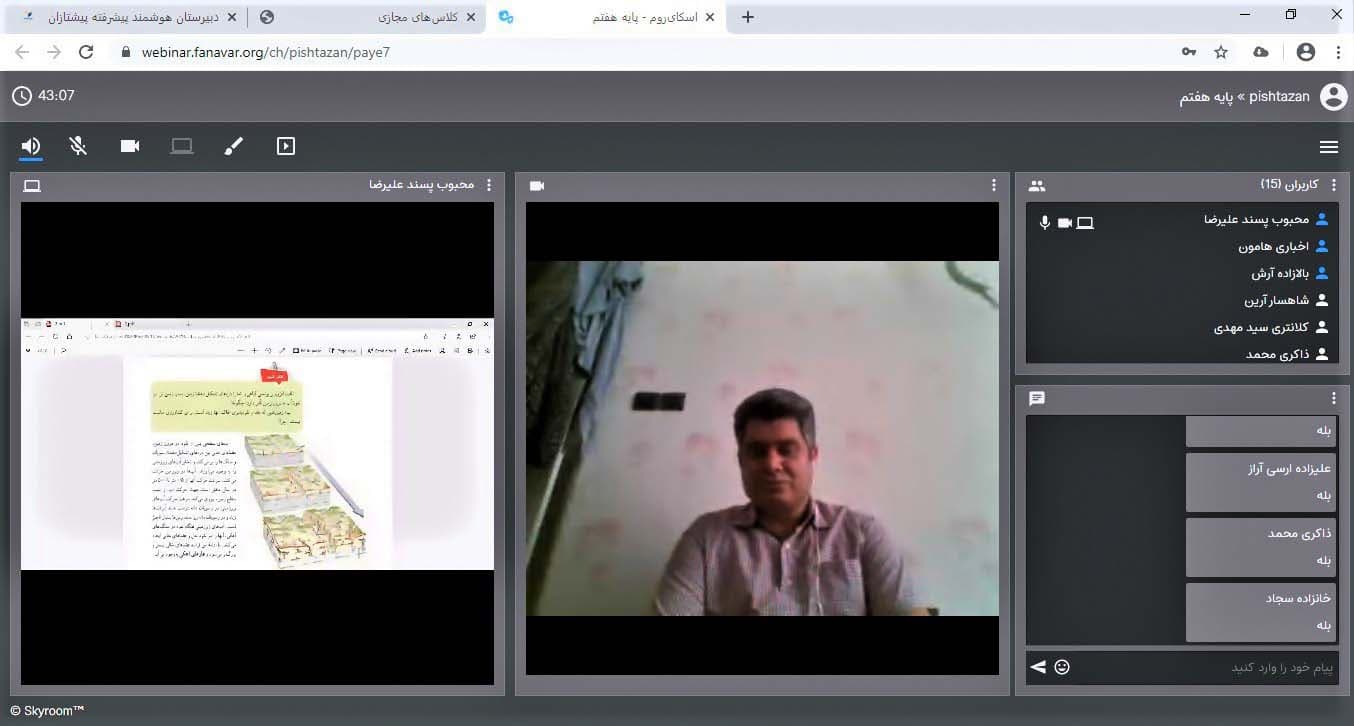
Task: Select user محبوب پسند علیرضا in list
Action: pos(1256,219)
